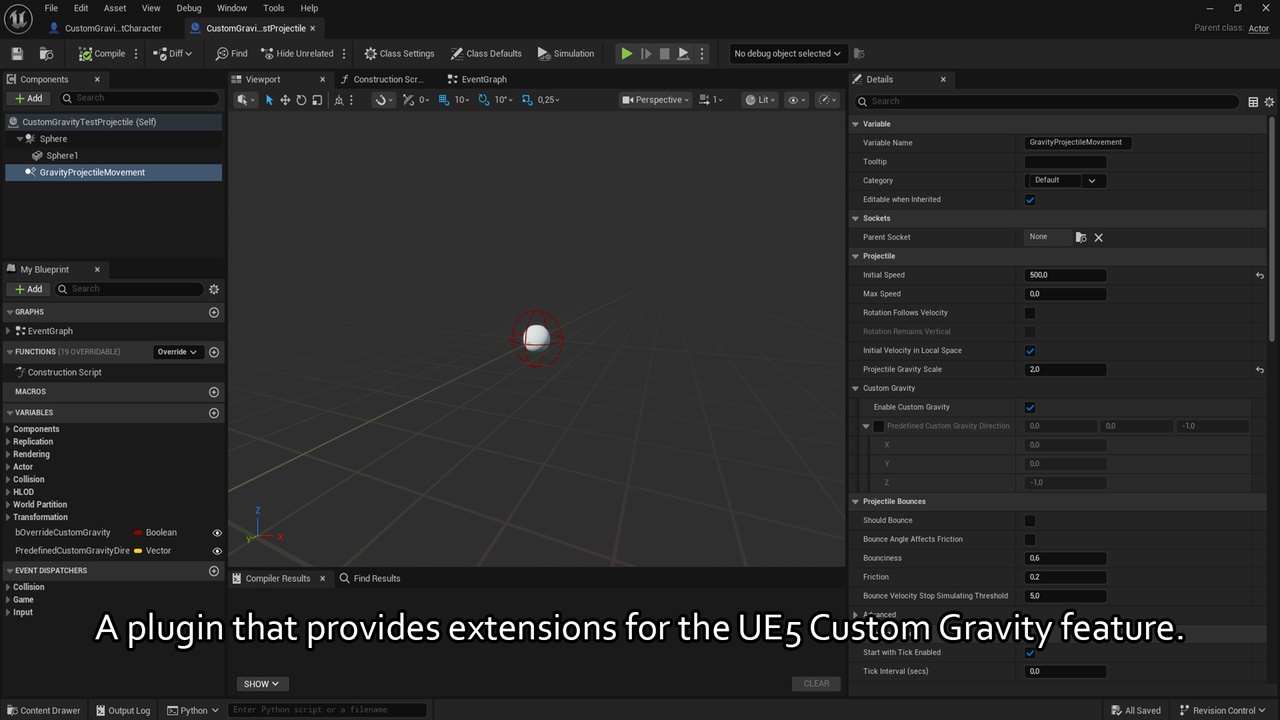Screen dimensions: 1280x720
Task: Enable Should Bounce checkbox
Action: [1030, 521]
